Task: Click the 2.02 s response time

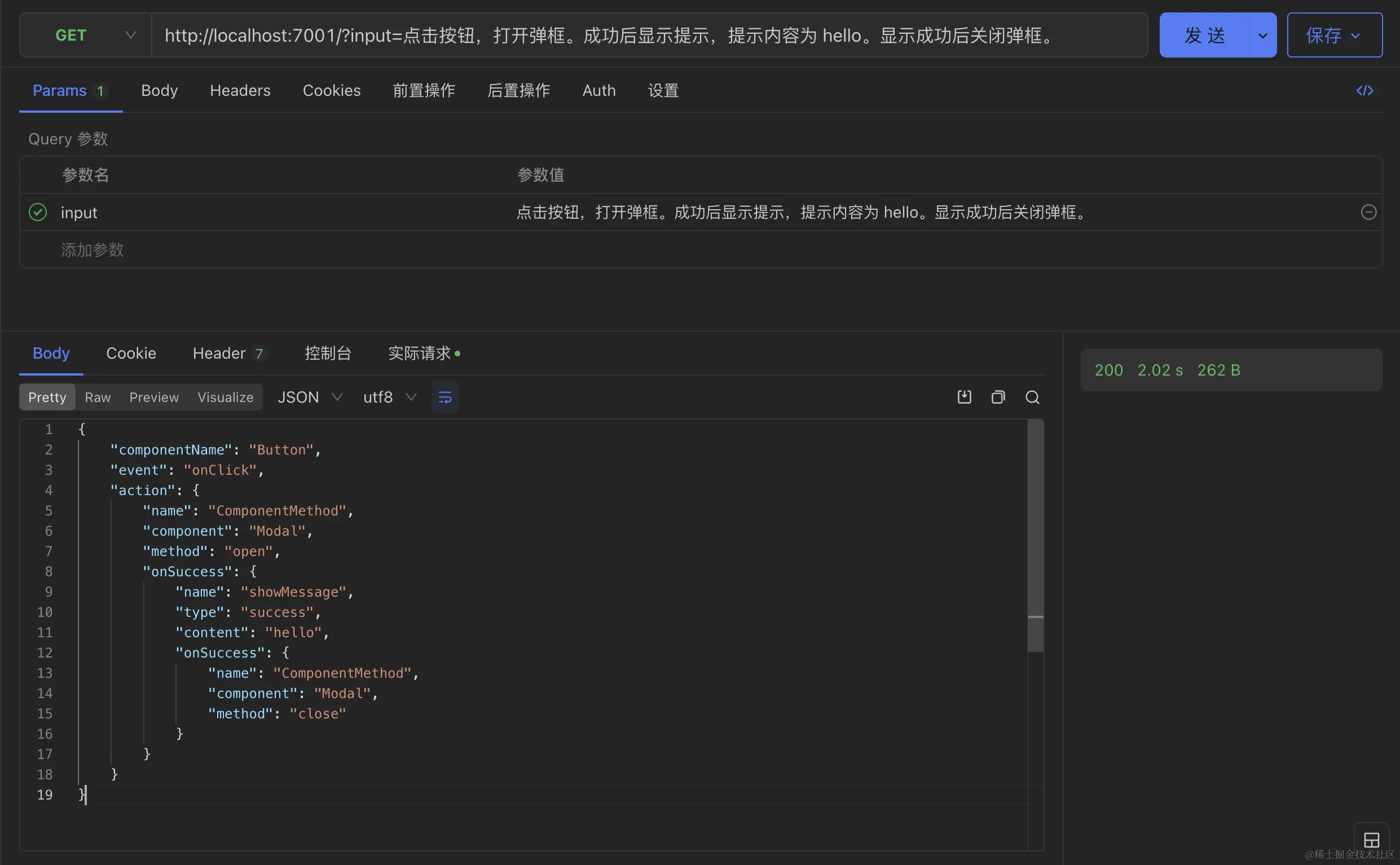Action: click(x=1160, y=370)
